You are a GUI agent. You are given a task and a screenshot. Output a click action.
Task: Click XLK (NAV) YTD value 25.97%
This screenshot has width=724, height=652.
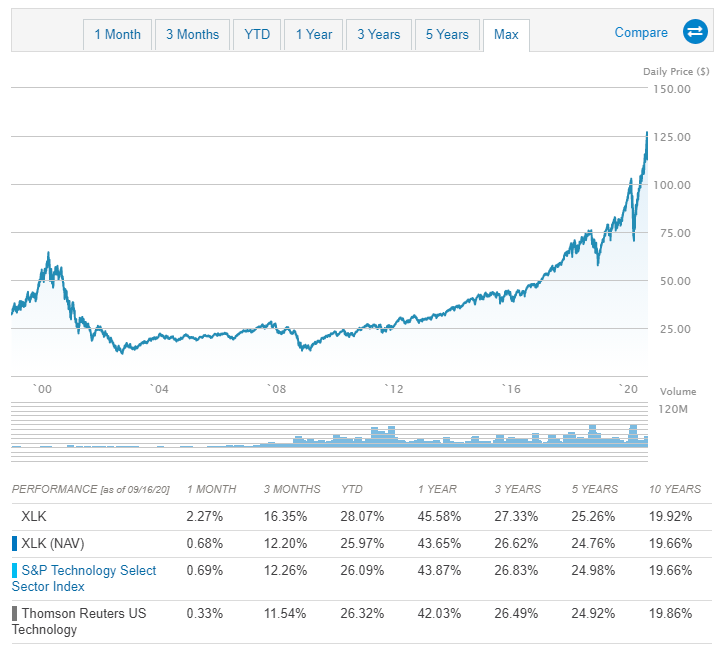tap(362, 543)
